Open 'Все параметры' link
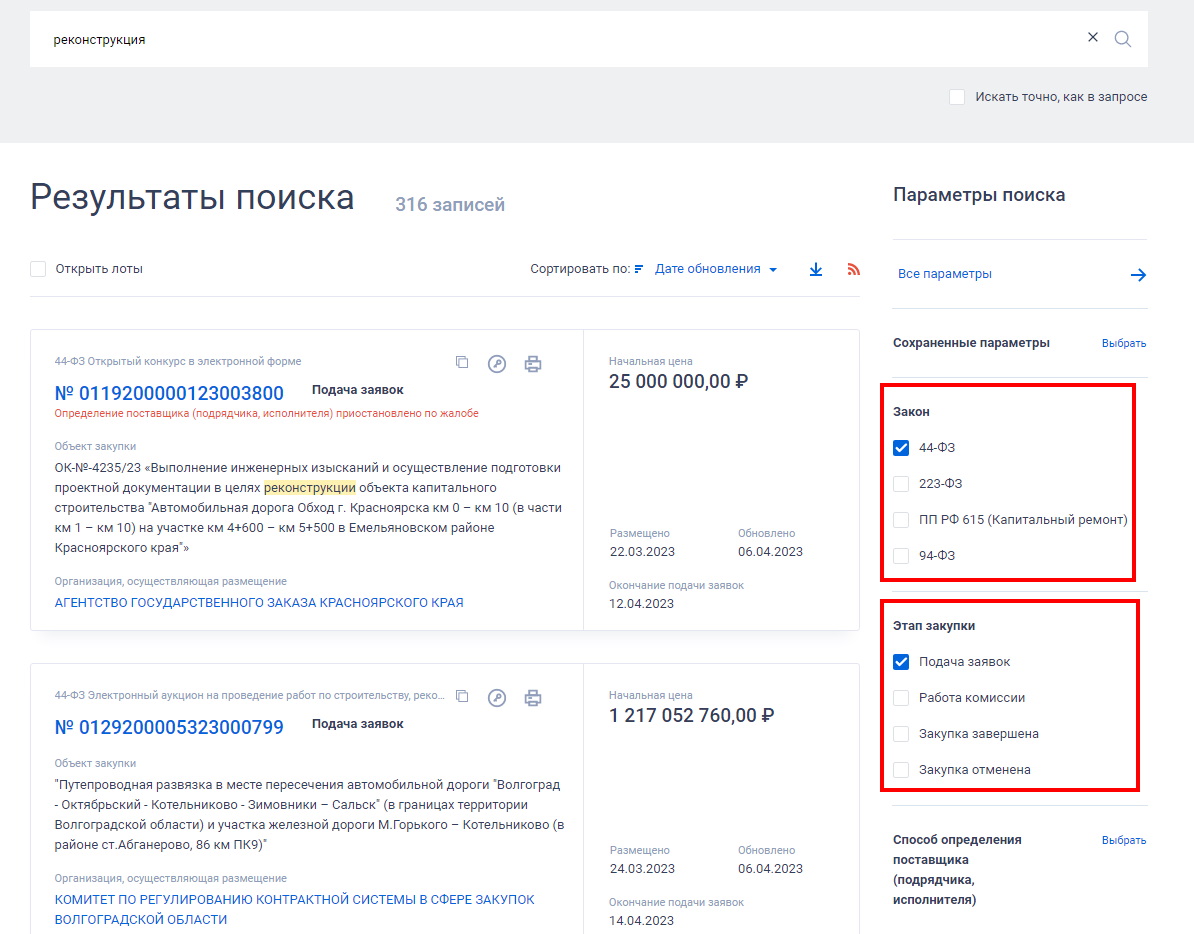The width and height of the screenshot is (1194, 934). (x=944, y=274)
